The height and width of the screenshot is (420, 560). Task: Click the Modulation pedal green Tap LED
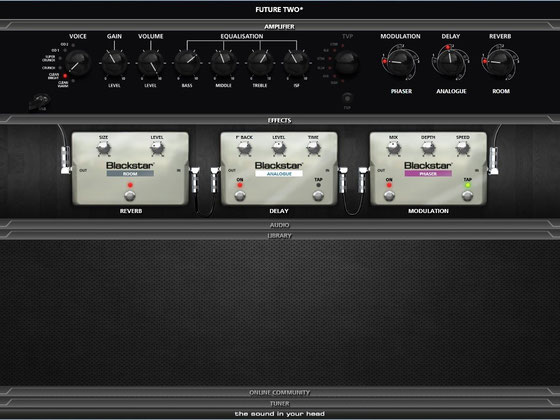tap(468, 185)
